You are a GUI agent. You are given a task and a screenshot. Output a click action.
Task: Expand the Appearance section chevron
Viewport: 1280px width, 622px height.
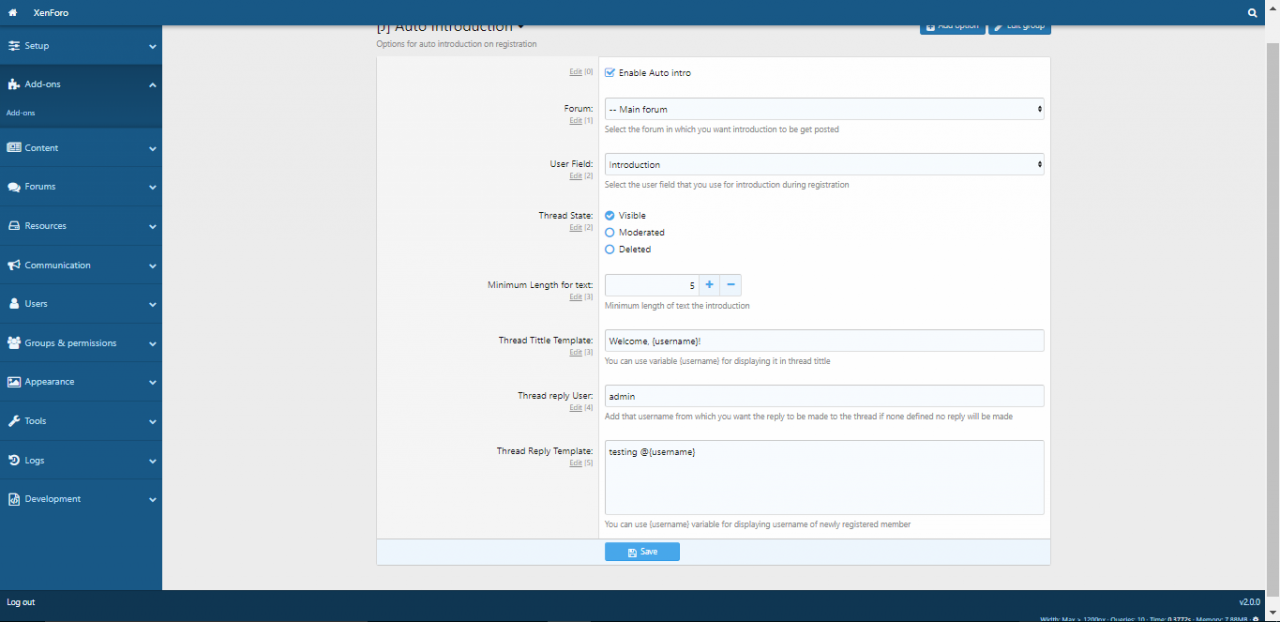(x=152, y=382)
